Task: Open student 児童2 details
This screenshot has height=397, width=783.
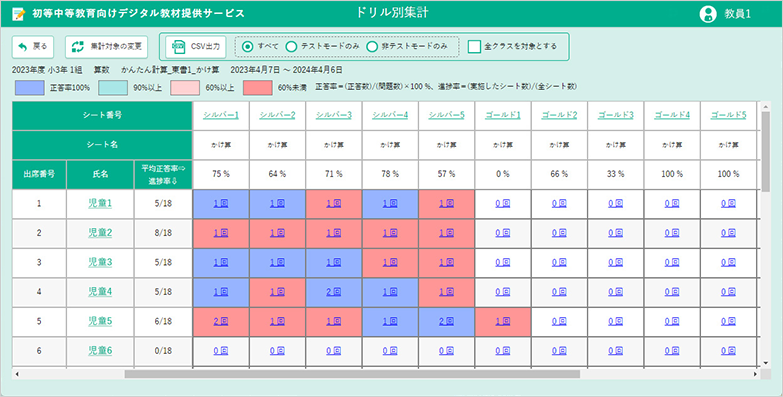Action: point(100,233)
